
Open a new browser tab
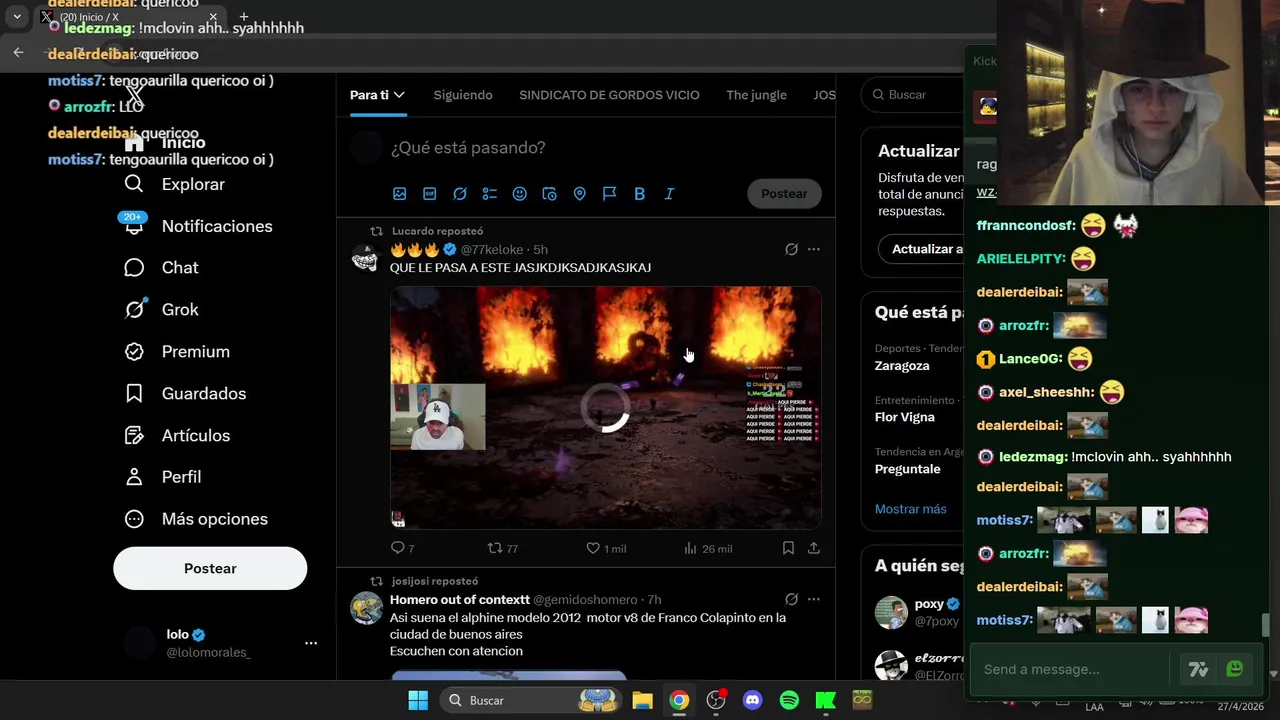(x=243, y=17)
